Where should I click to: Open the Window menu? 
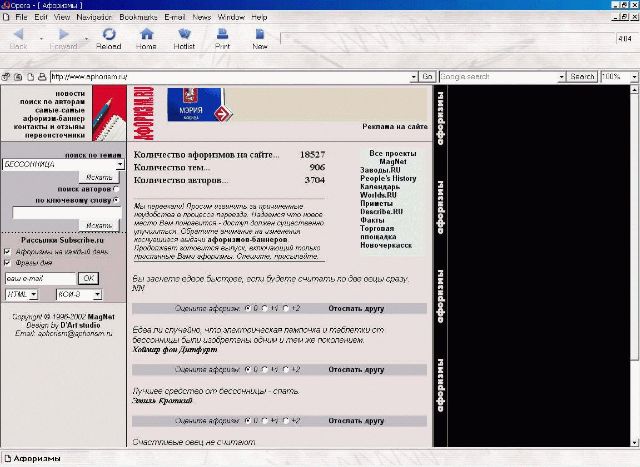(231, 17)
